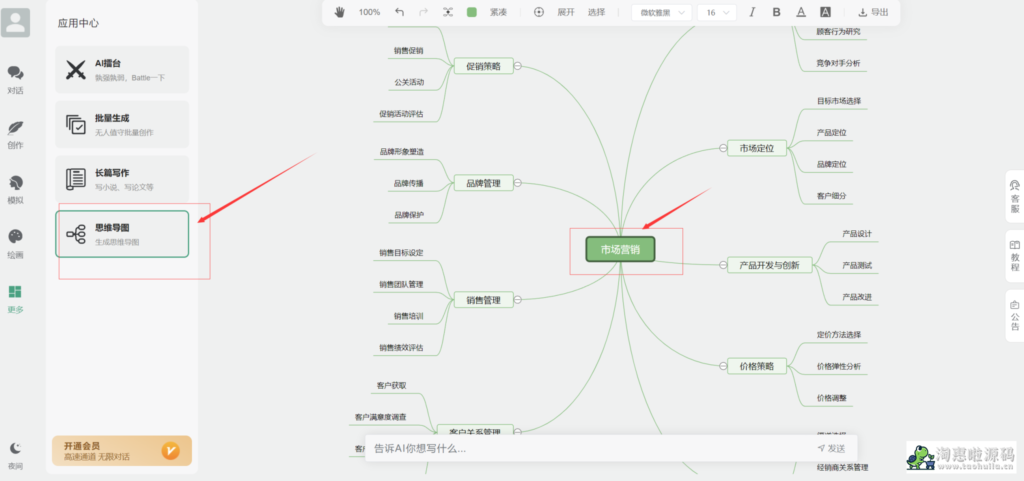Go to 对话 chat section
This screenshot has width=1024, height=481.
(x=16, y=80)
